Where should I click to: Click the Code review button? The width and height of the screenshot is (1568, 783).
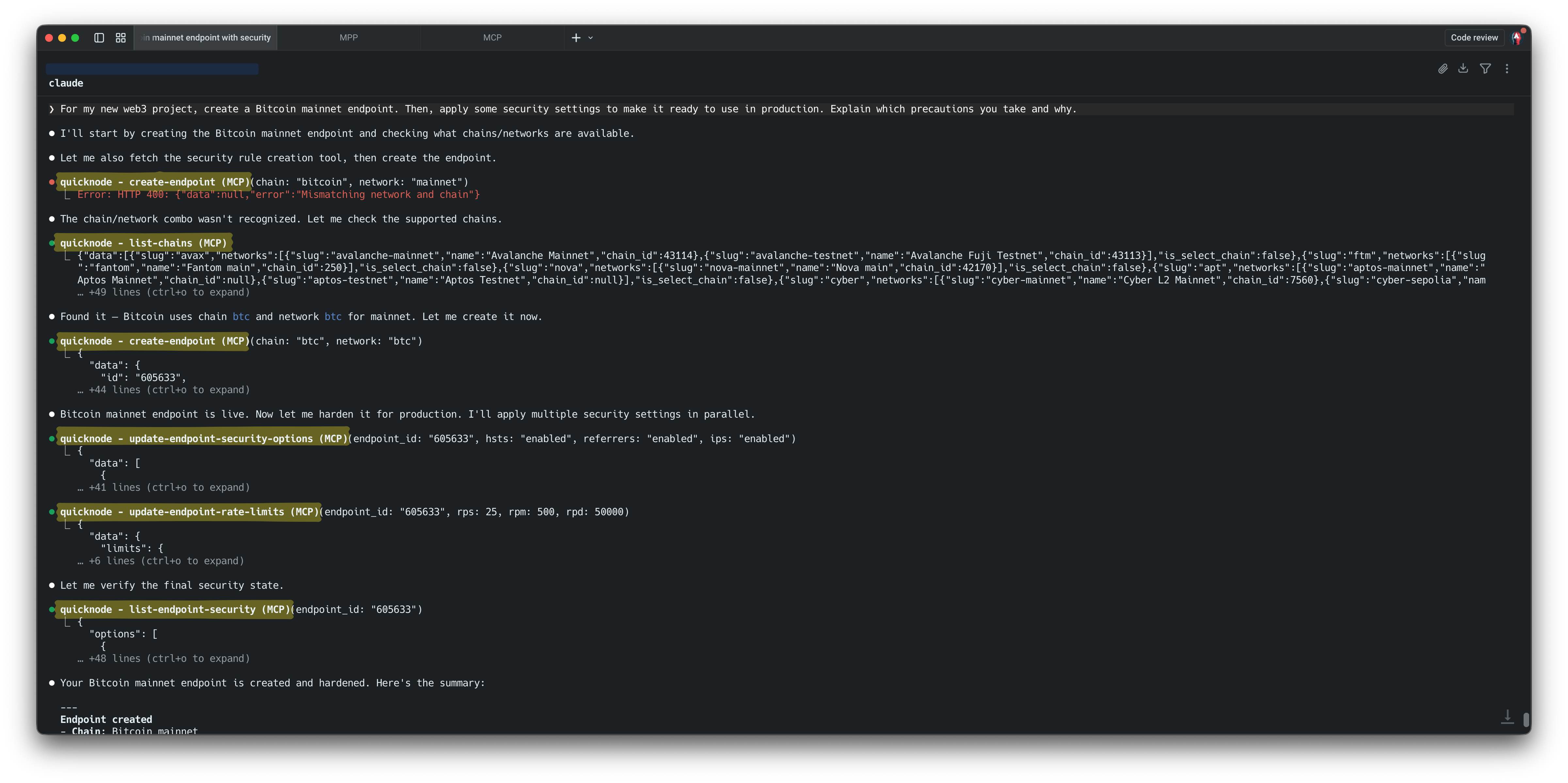tap(1474, 37)
